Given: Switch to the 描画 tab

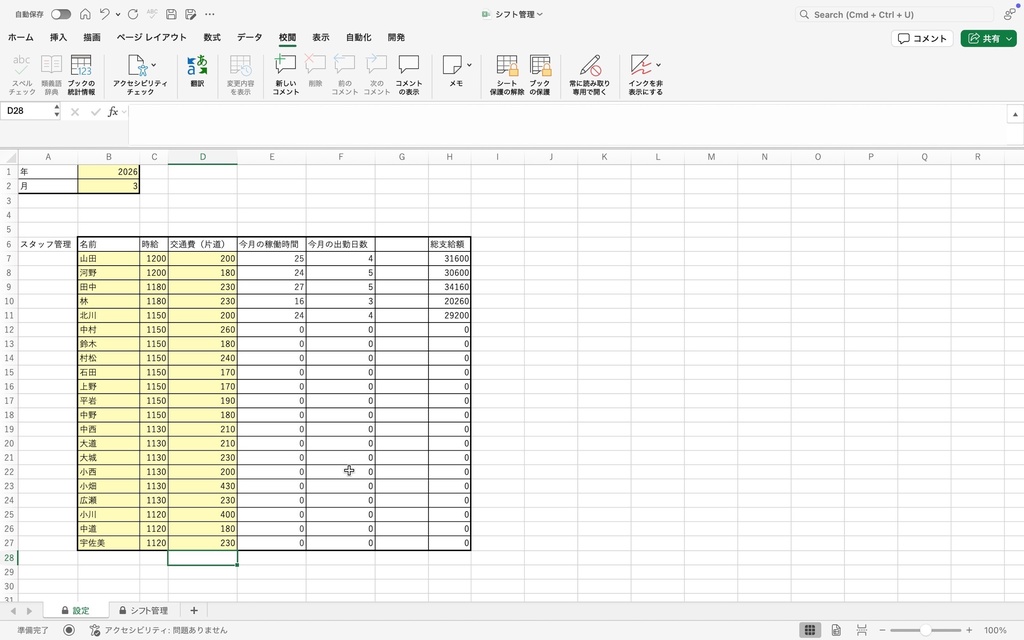Looking at the screenshot, I should (92, 37).
